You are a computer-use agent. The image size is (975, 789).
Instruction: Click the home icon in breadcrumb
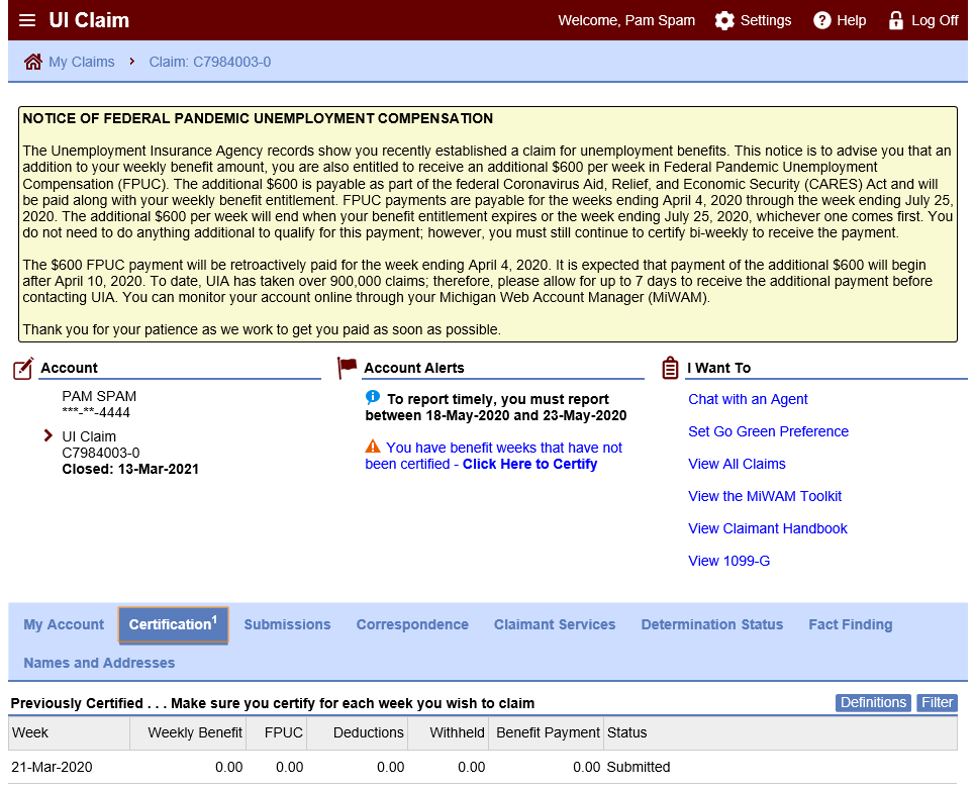pos(33,62)
